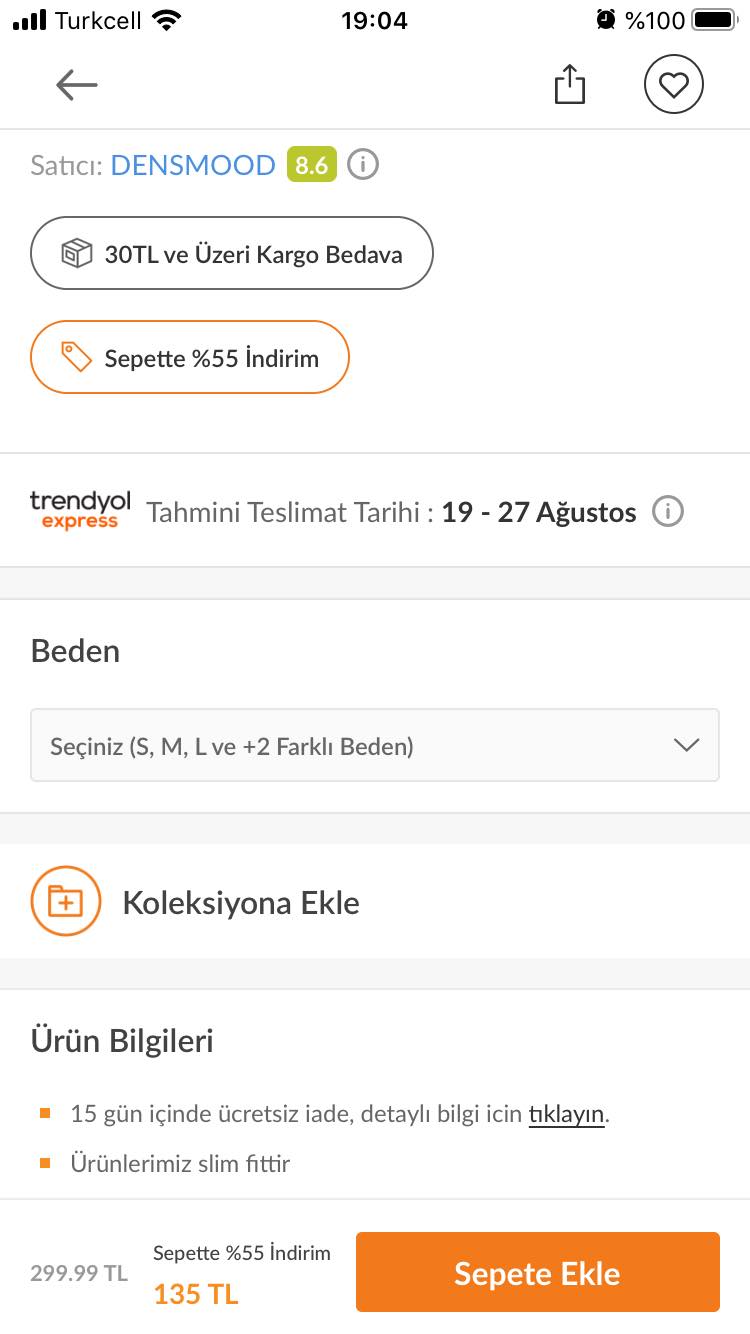Tap the back arrow icon
750x1334 pixels.
pos(77,86)
